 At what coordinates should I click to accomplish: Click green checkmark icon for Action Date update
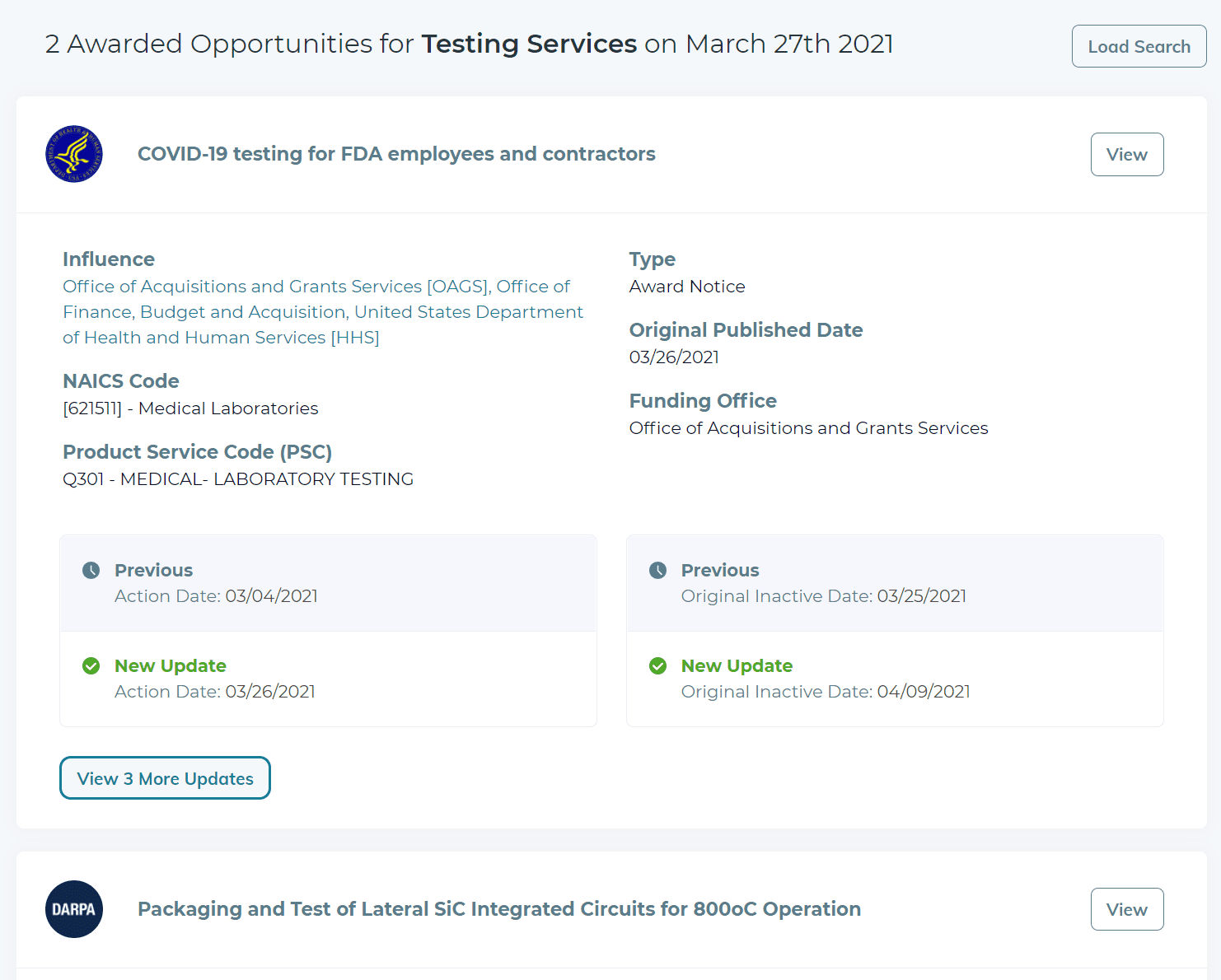point(91,665)
